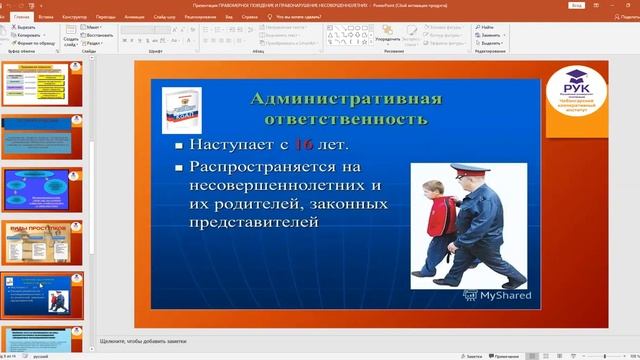Toggle Comments (Примечания) in status bar
The width and height of the screenshot is (640, 360).
coord(504,356)
